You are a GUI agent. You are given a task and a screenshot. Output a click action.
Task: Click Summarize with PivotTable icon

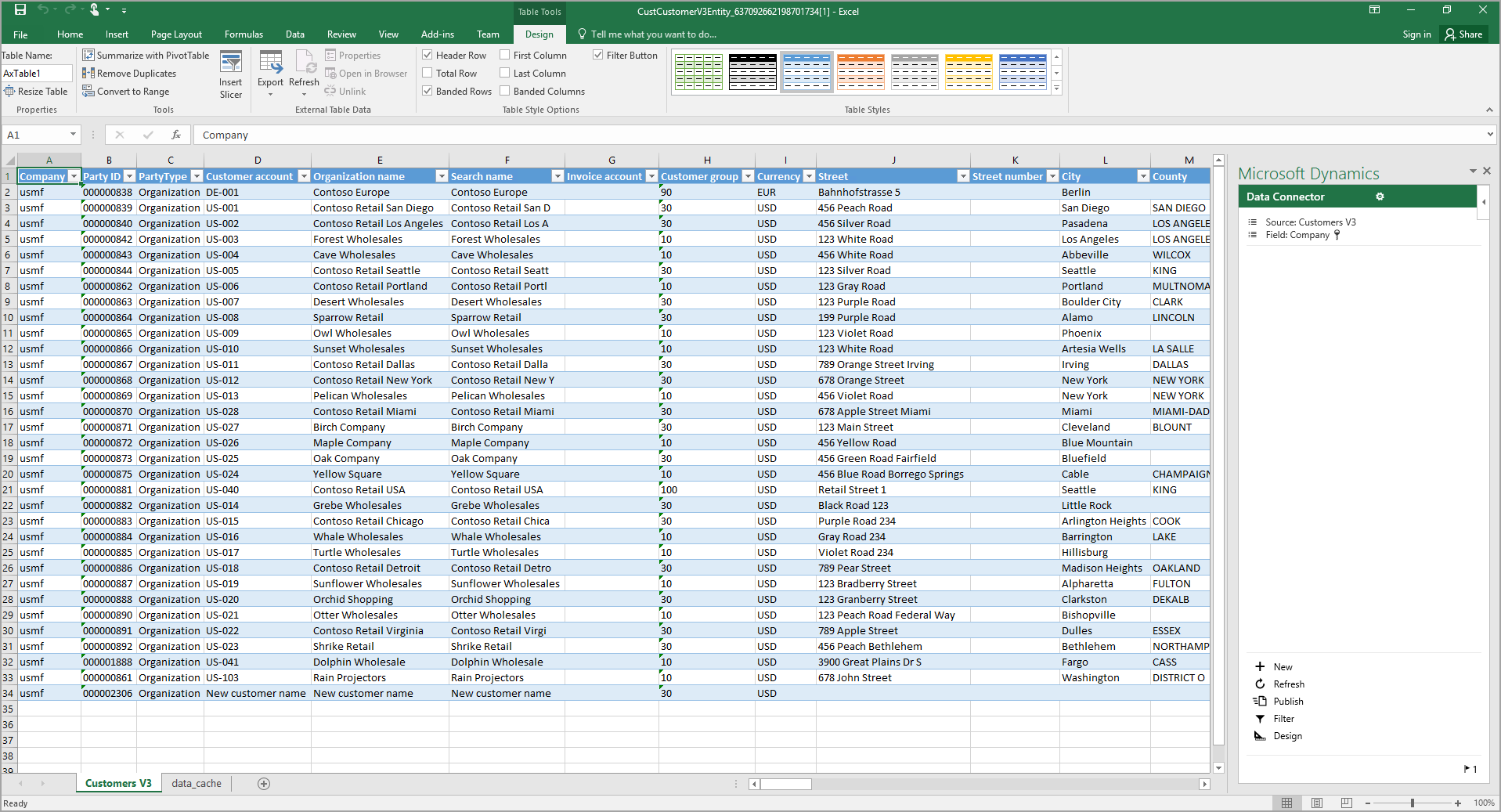click(x=88, y=55)
